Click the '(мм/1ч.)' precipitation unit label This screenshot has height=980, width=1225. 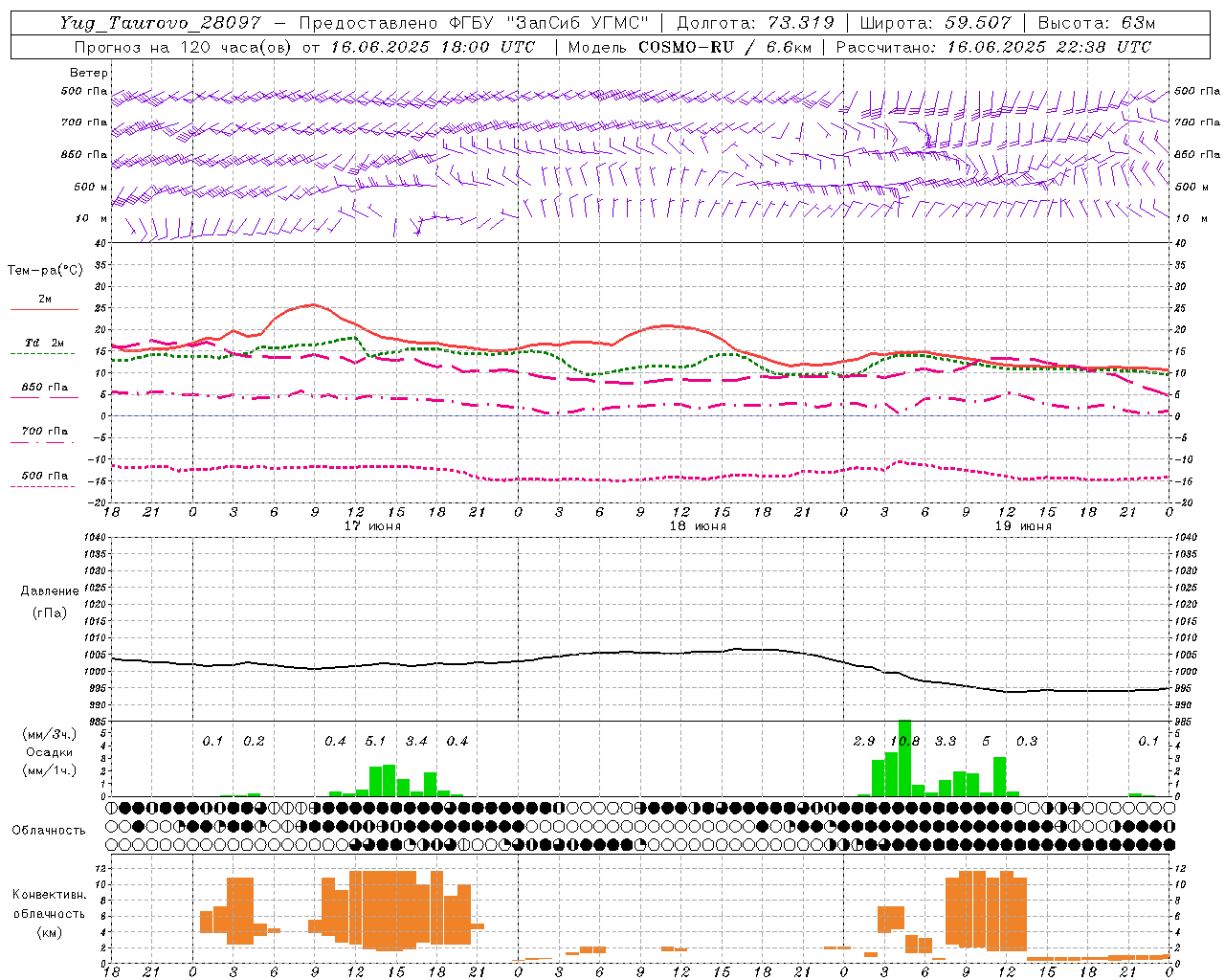[50, 770]
